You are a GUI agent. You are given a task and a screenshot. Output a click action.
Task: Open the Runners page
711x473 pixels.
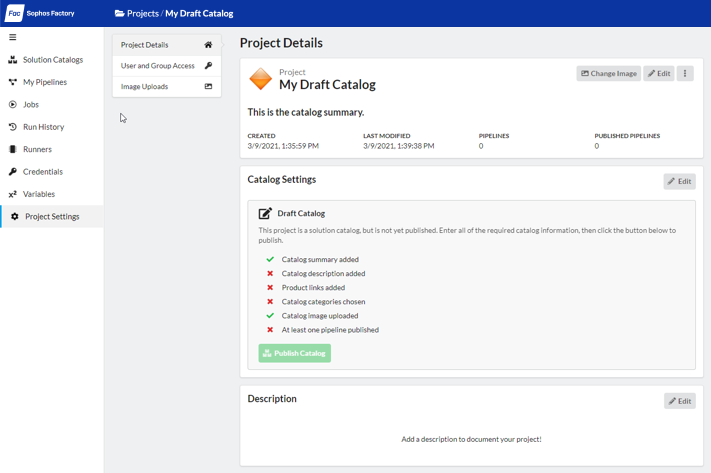point(37,149)
